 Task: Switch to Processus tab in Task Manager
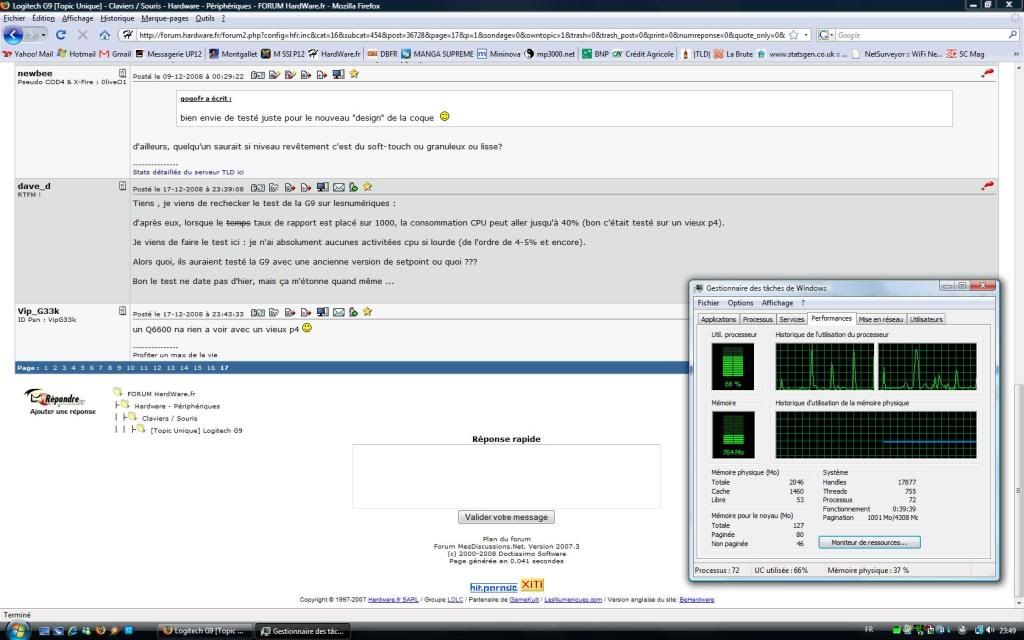tap(757, 319)
